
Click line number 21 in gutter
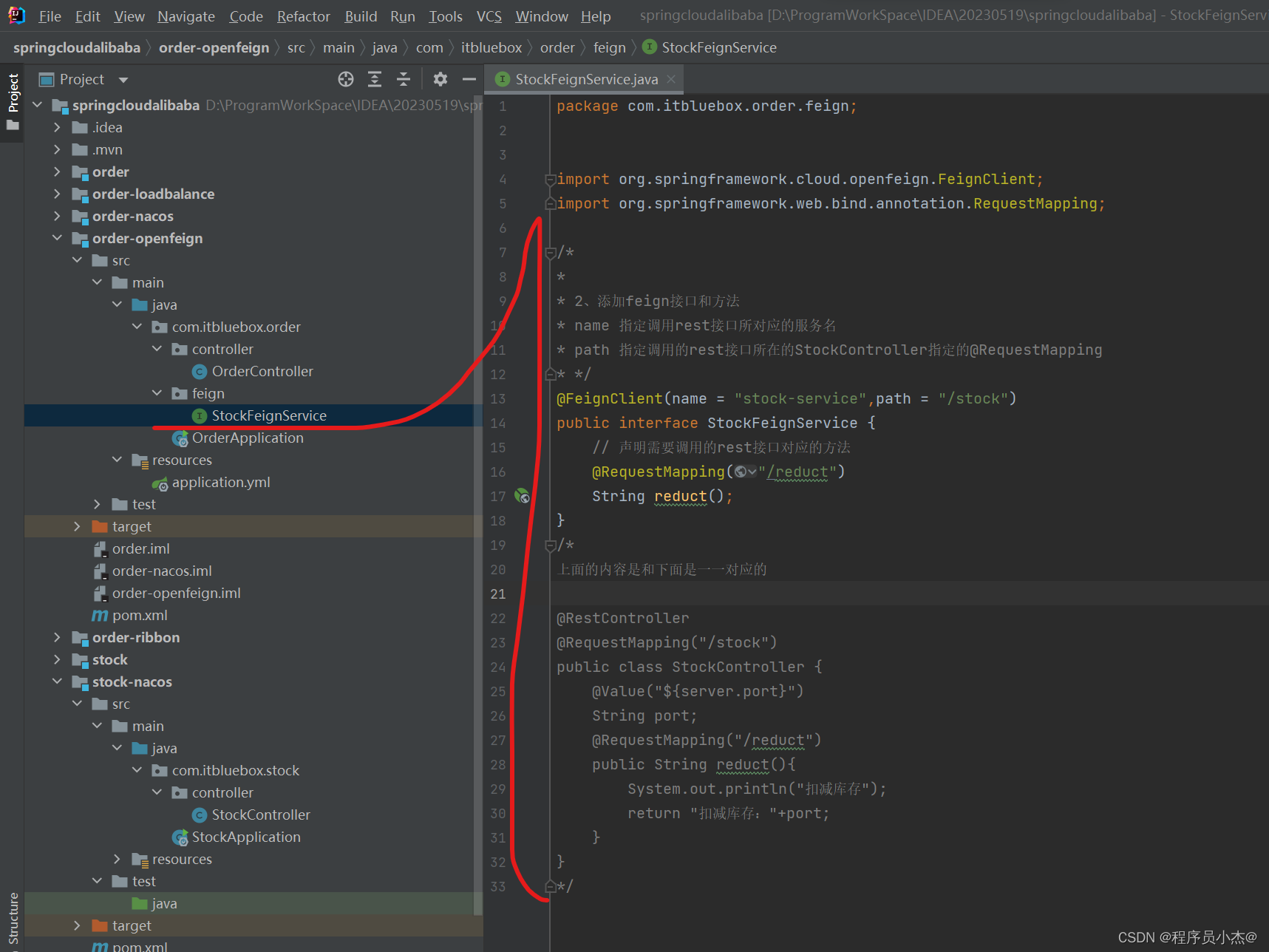coord(498,594)
